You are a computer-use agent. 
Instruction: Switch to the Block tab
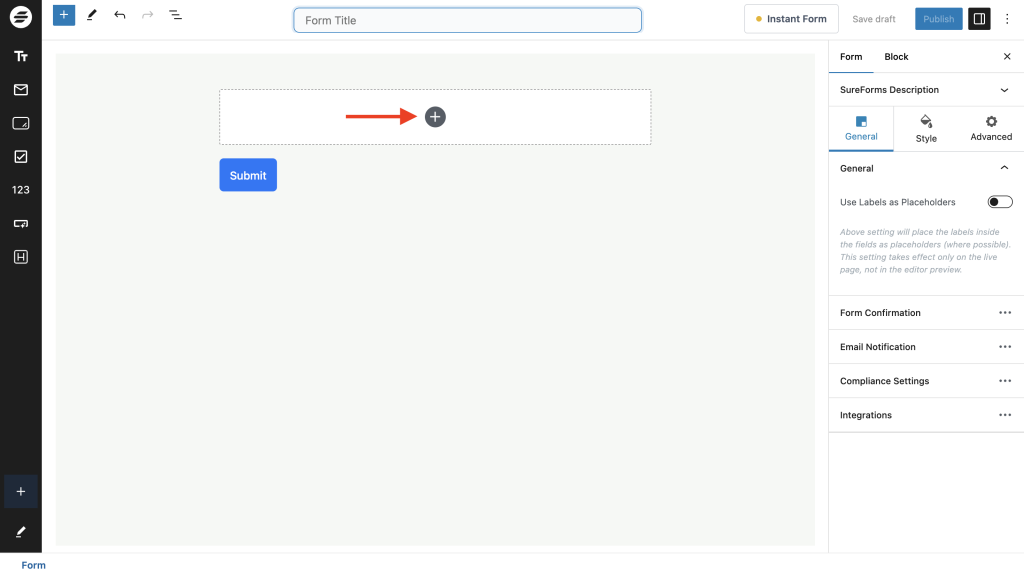click(x=896, y=57)
